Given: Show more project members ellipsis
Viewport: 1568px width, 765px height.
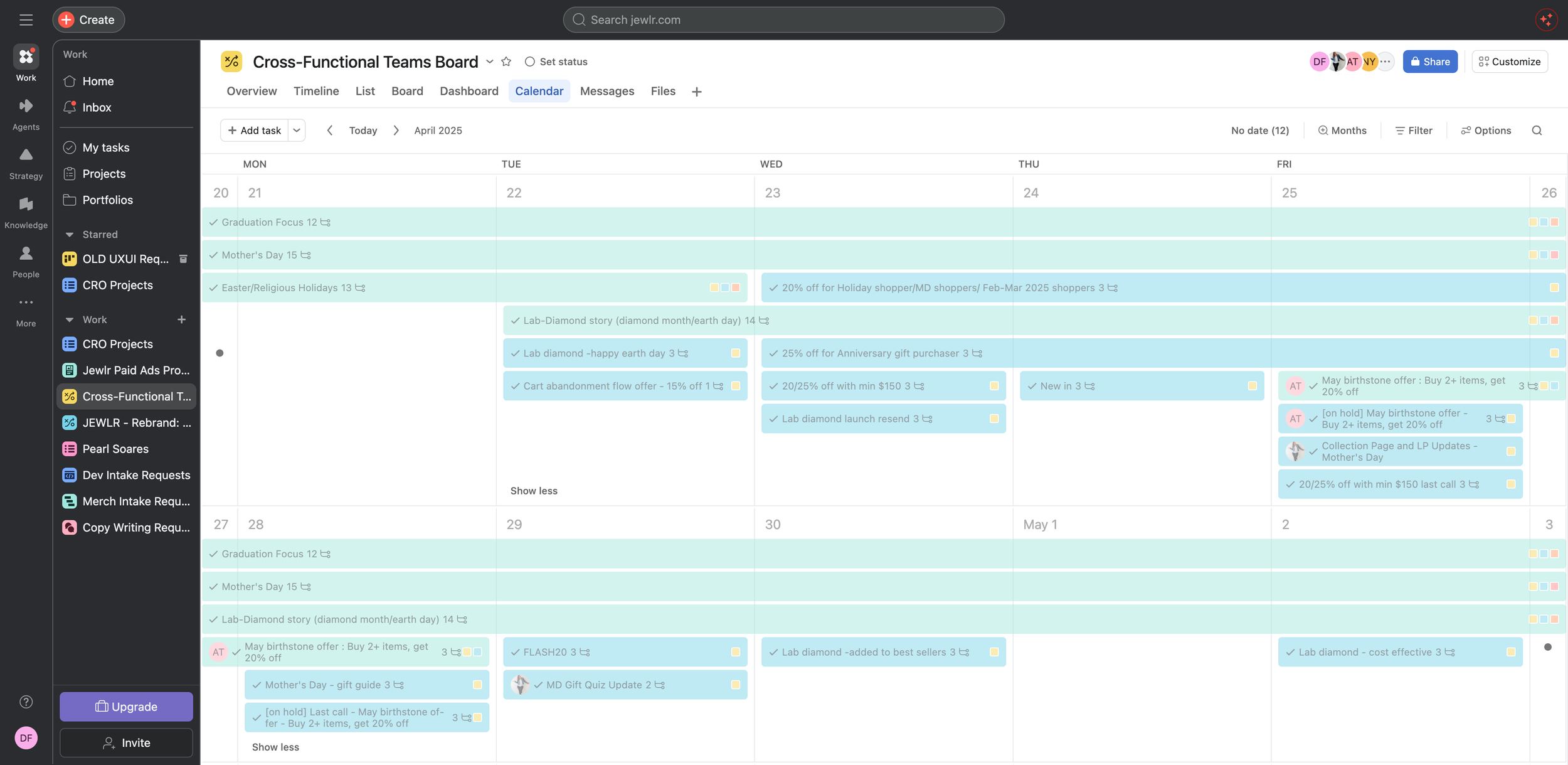Looking at the screenshot, I should pyautogui.click(x=1385, y=62).
